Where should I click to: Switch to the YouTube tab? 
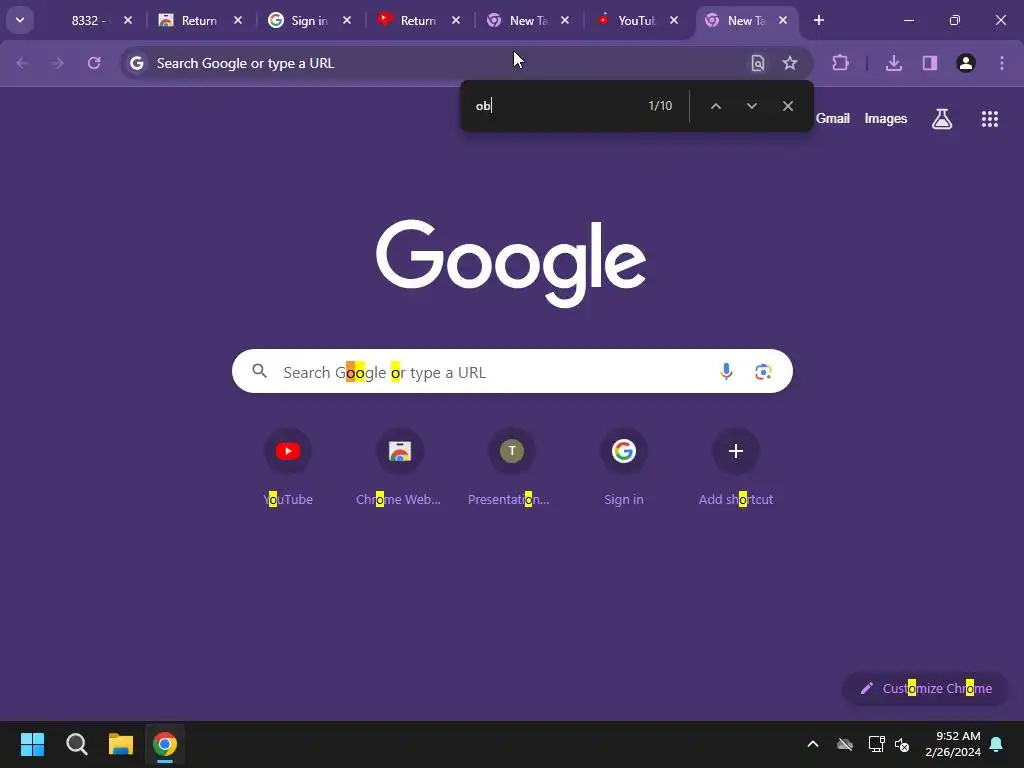tap(636, 20)
